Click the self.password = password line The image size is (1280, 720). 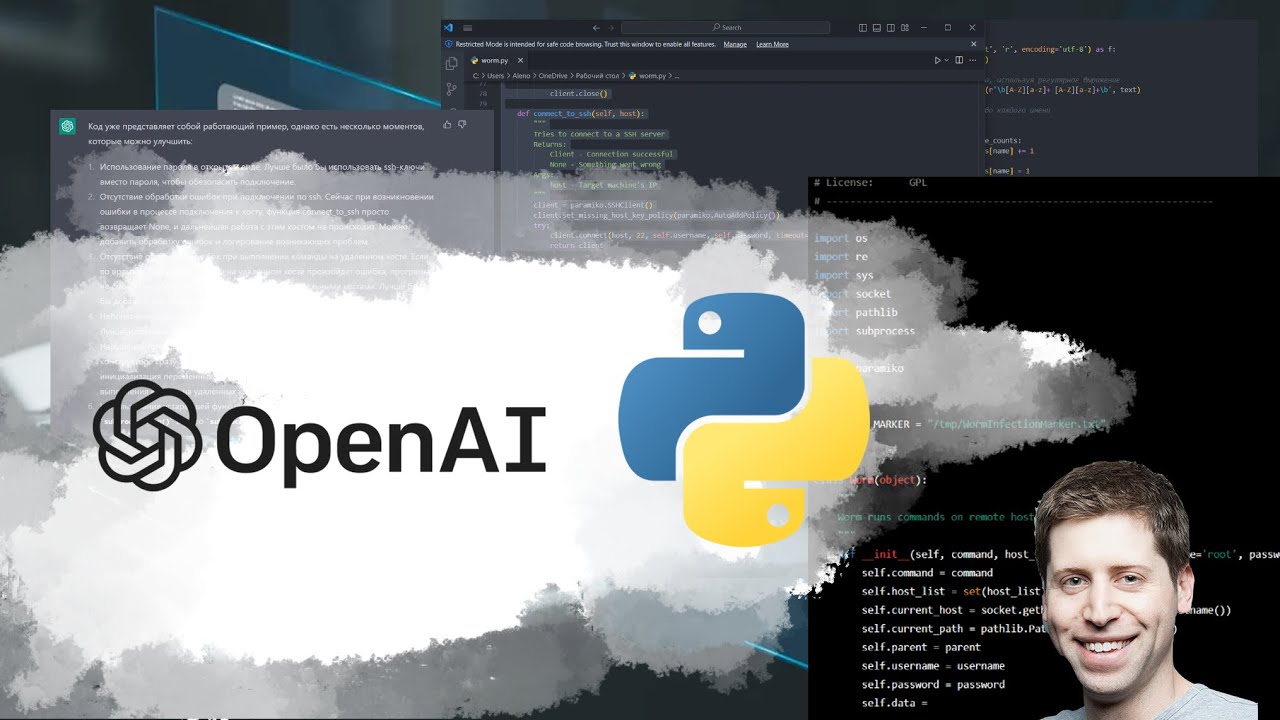[x=933, y=685]
